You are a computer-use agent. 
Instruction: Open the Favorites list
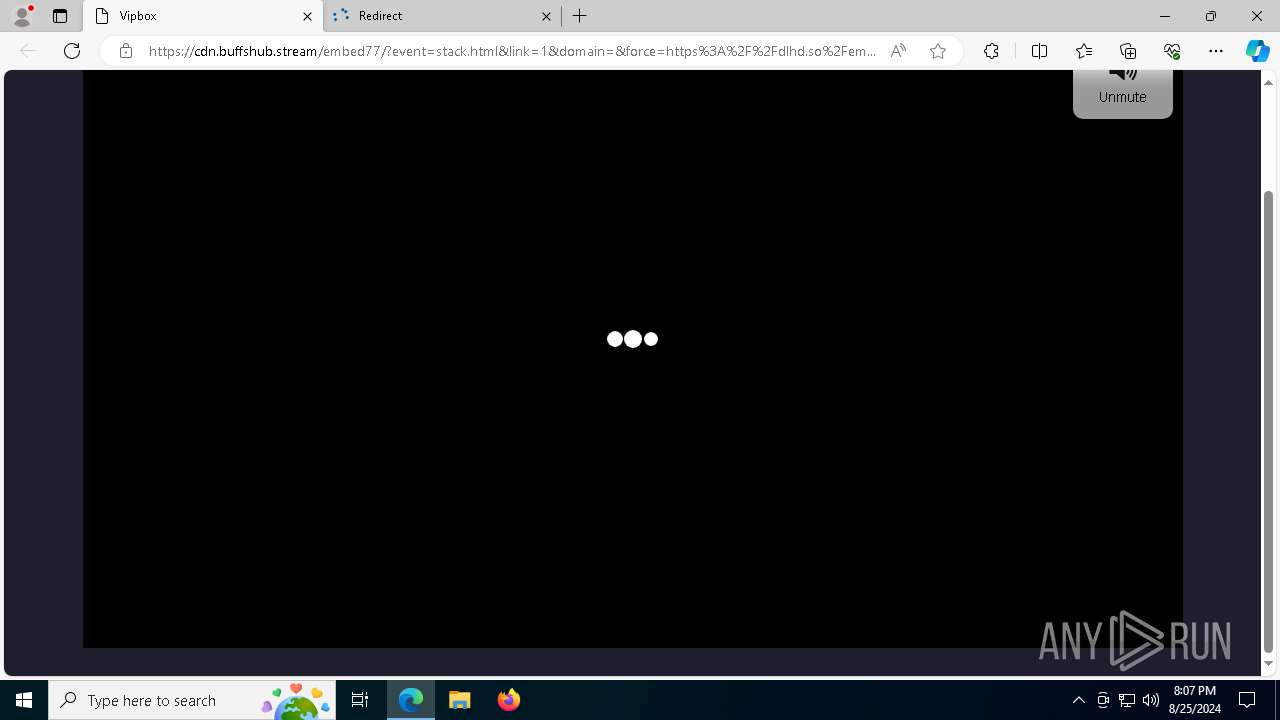tap(1084, 51)
